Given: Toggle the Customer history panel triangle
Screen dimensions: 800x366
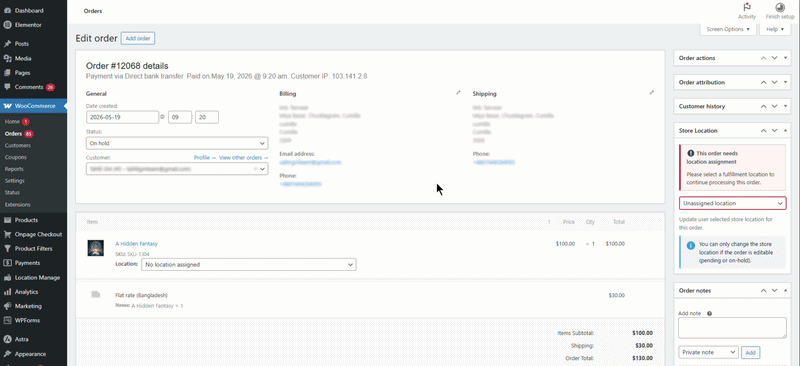Looking at the screenshot, I should tap(785, 106).
